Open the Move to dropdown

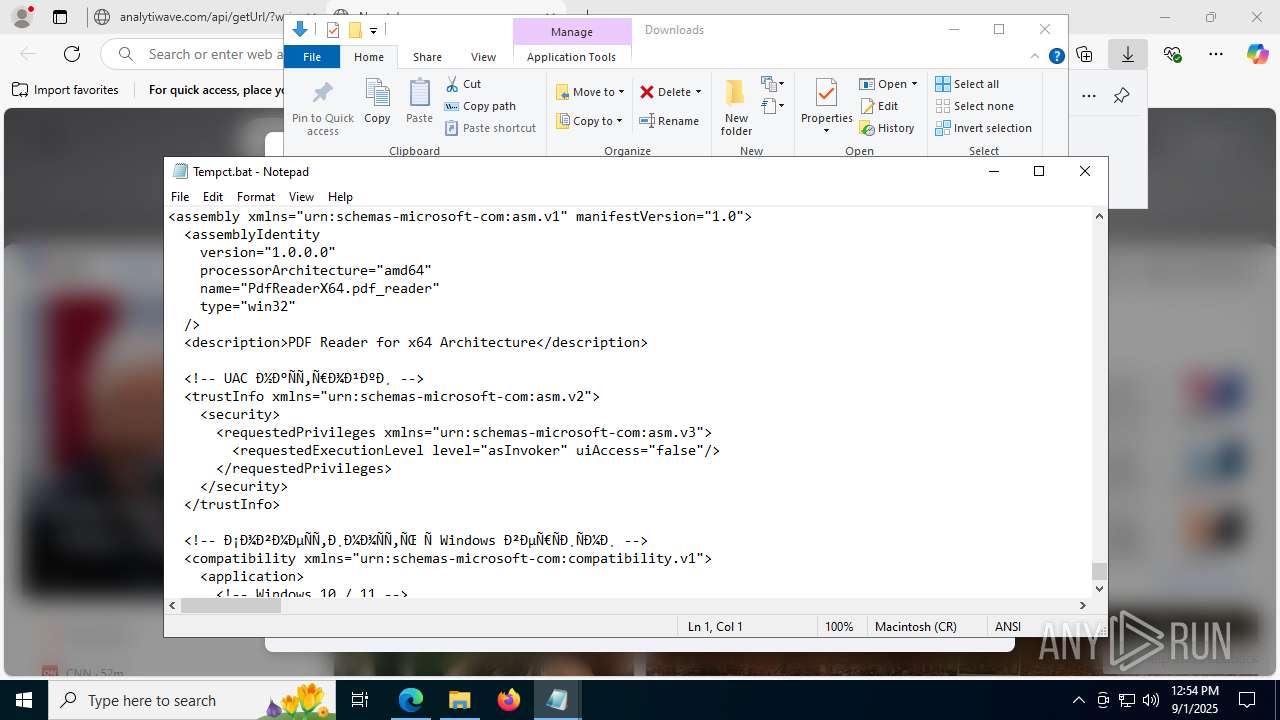point(590,92)
